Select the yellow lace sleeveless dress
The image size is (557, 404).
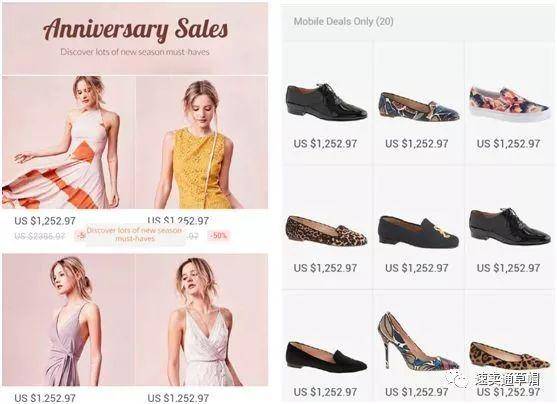pos(202,142)
